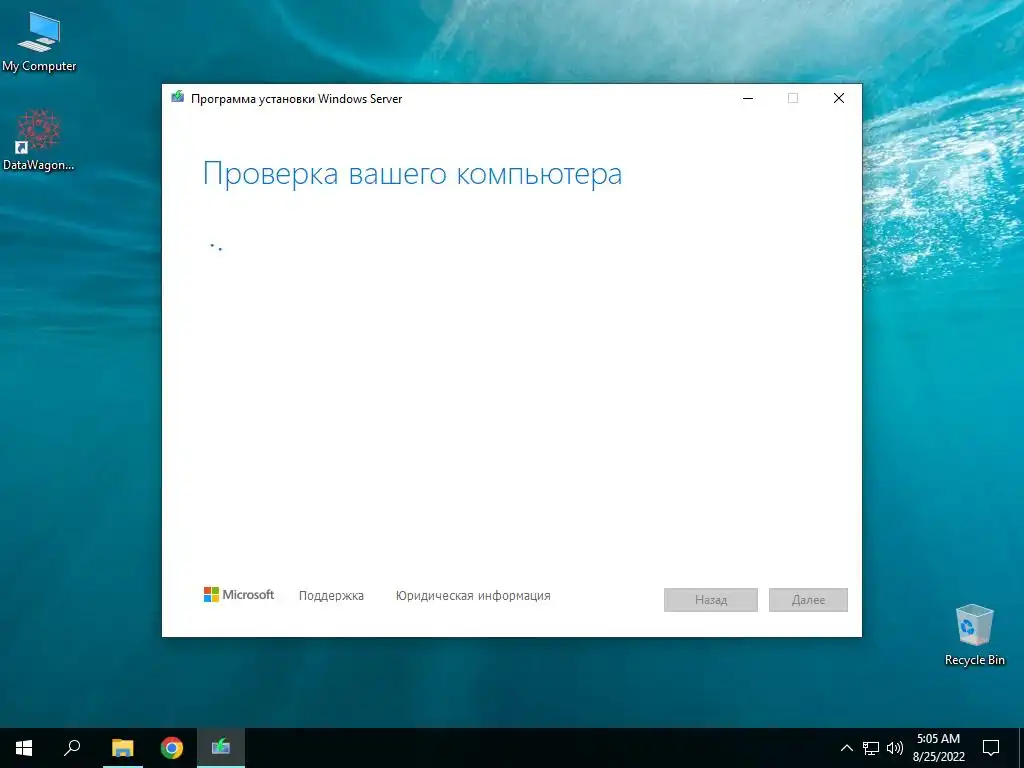Close the Windows Server setup window
The width and height of the screenshot is (1024, 768).
click(x=839, y=99)
